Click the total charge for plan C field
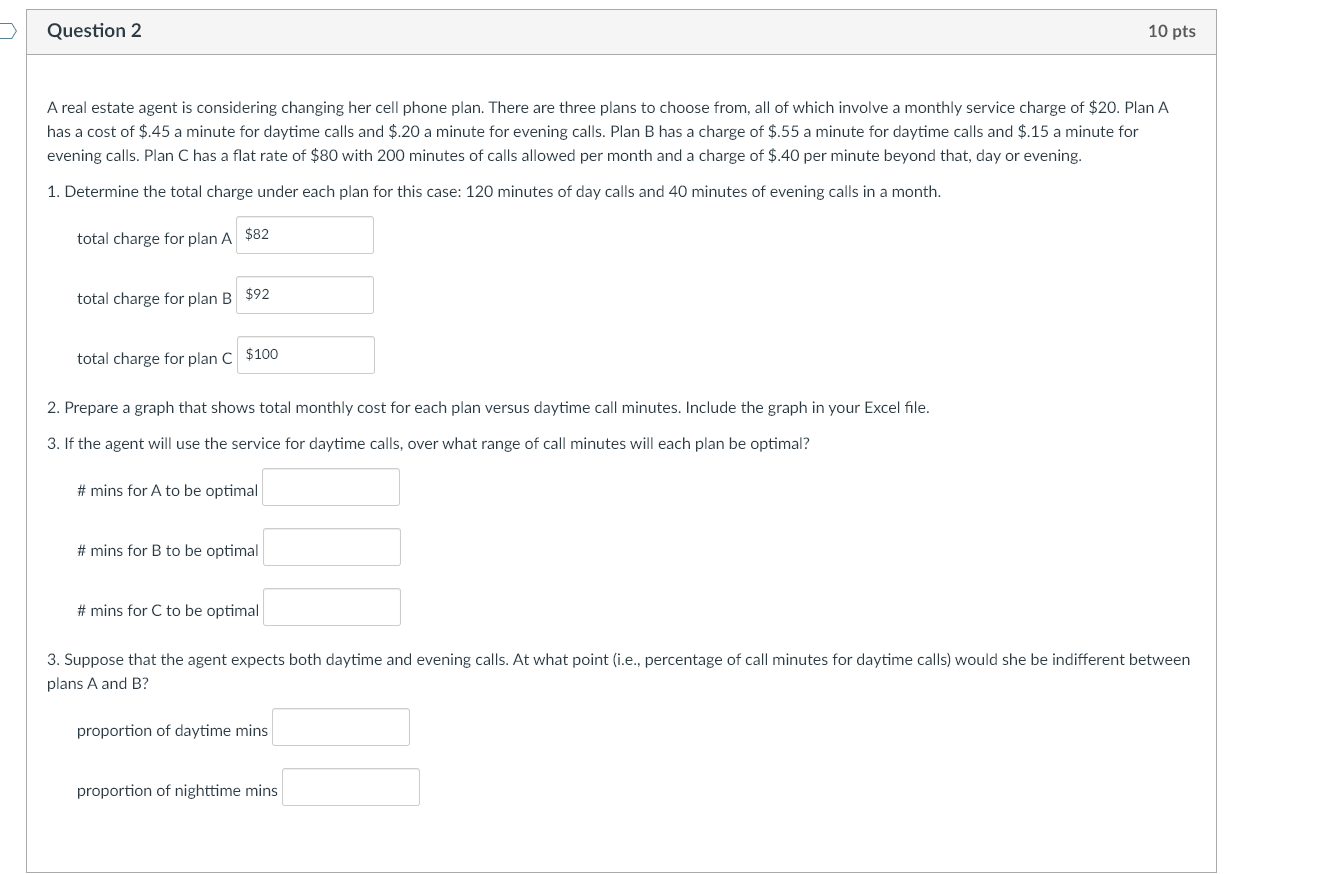 pyautogui.click(x=305, y=355)
